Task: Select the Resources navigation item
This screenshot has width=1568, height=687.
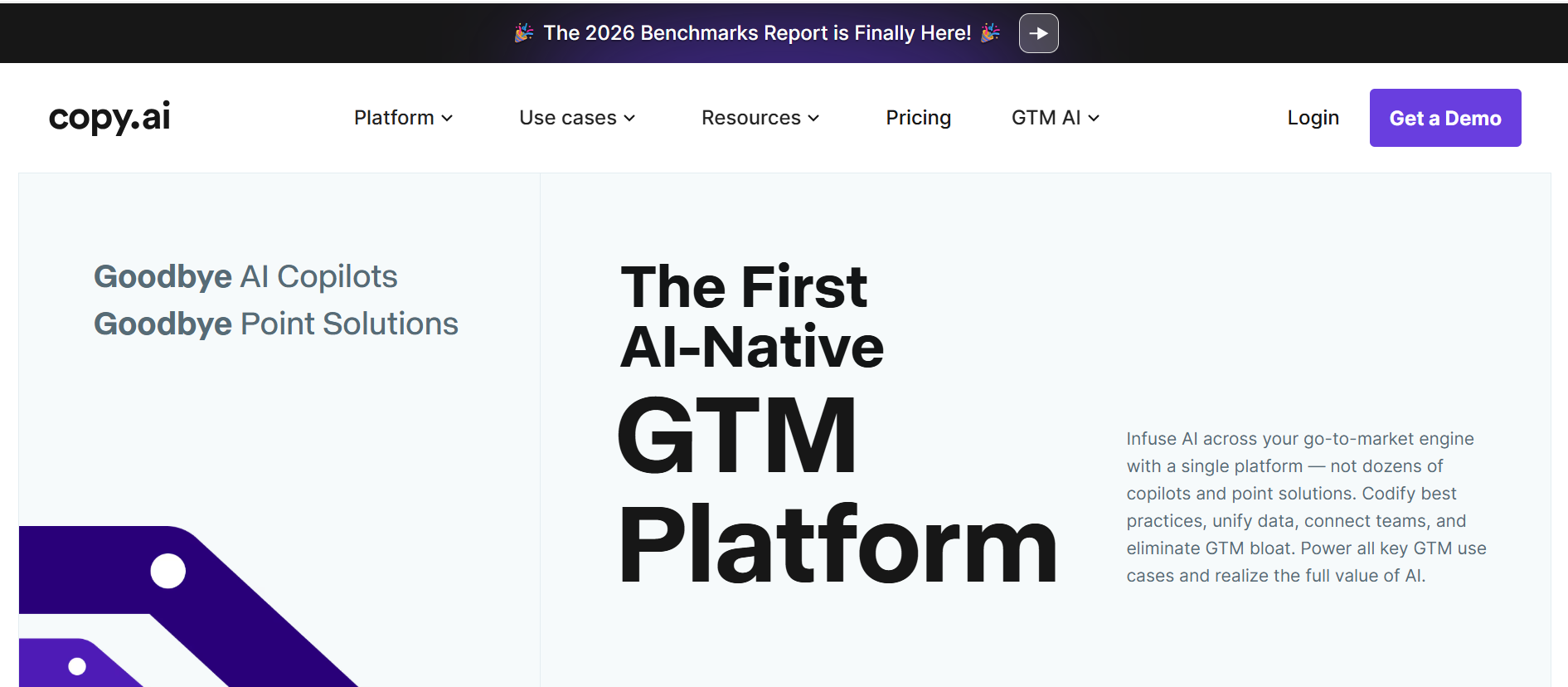Action: click(x=750, y=118)
